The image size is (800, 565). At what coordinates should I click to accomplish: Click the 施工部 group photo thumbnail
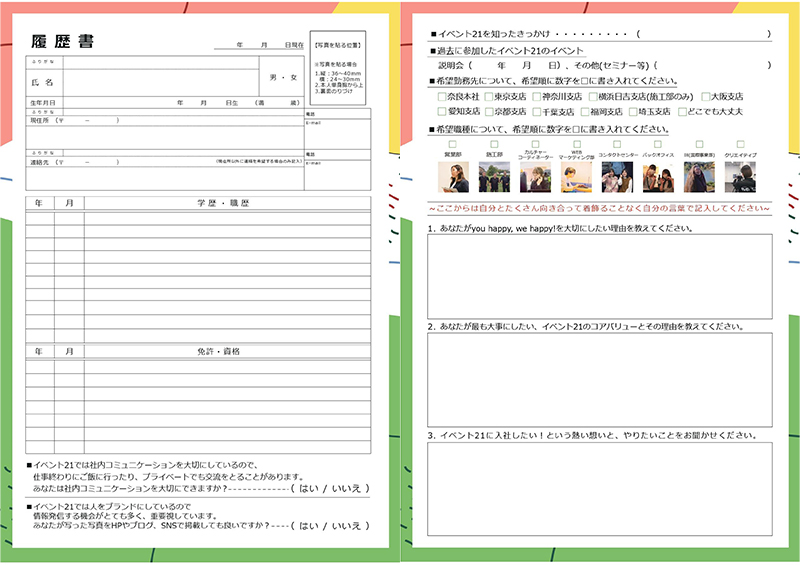(x=494, y=177)
